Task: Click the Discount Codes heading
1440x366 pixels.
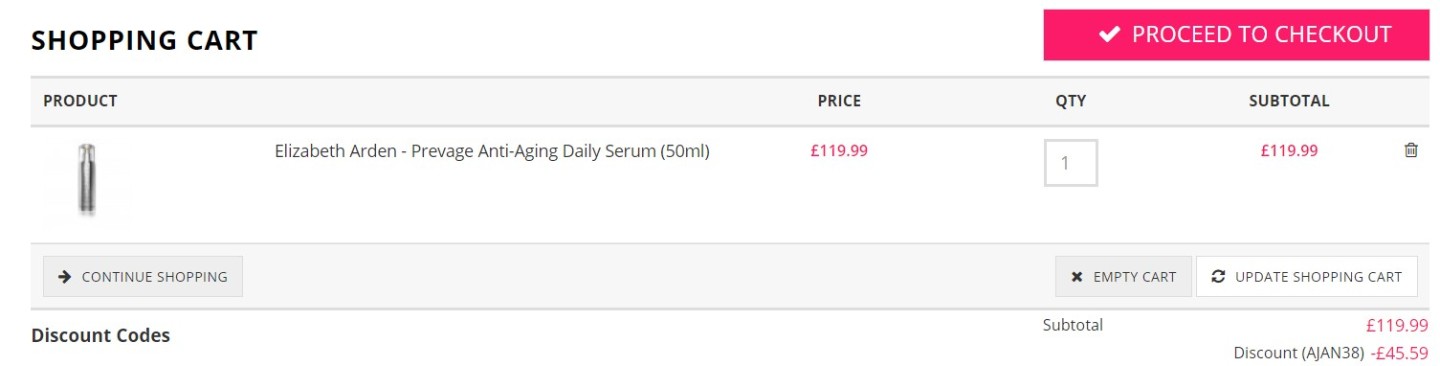Action: (101, 335)
